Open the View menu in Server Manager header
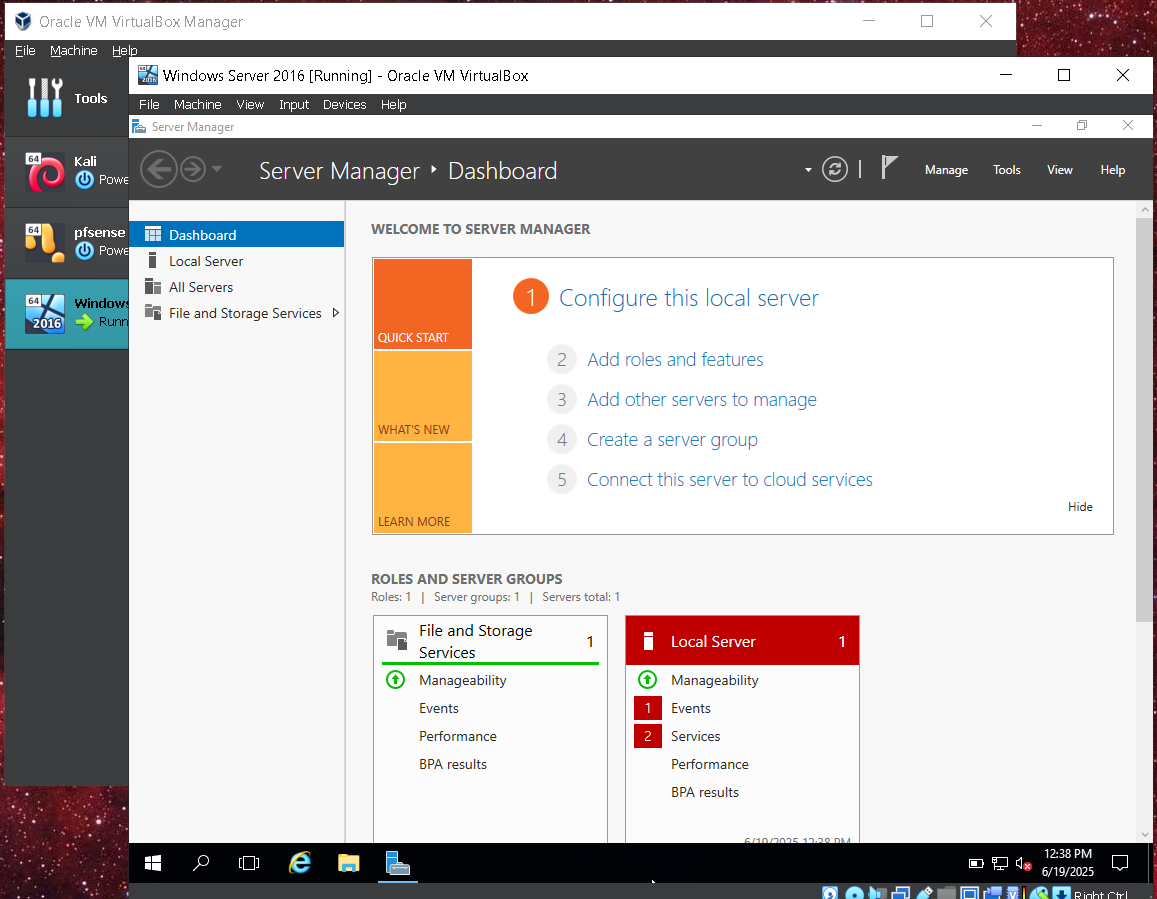This screenshot has width=1157, height=899. 1060,170
